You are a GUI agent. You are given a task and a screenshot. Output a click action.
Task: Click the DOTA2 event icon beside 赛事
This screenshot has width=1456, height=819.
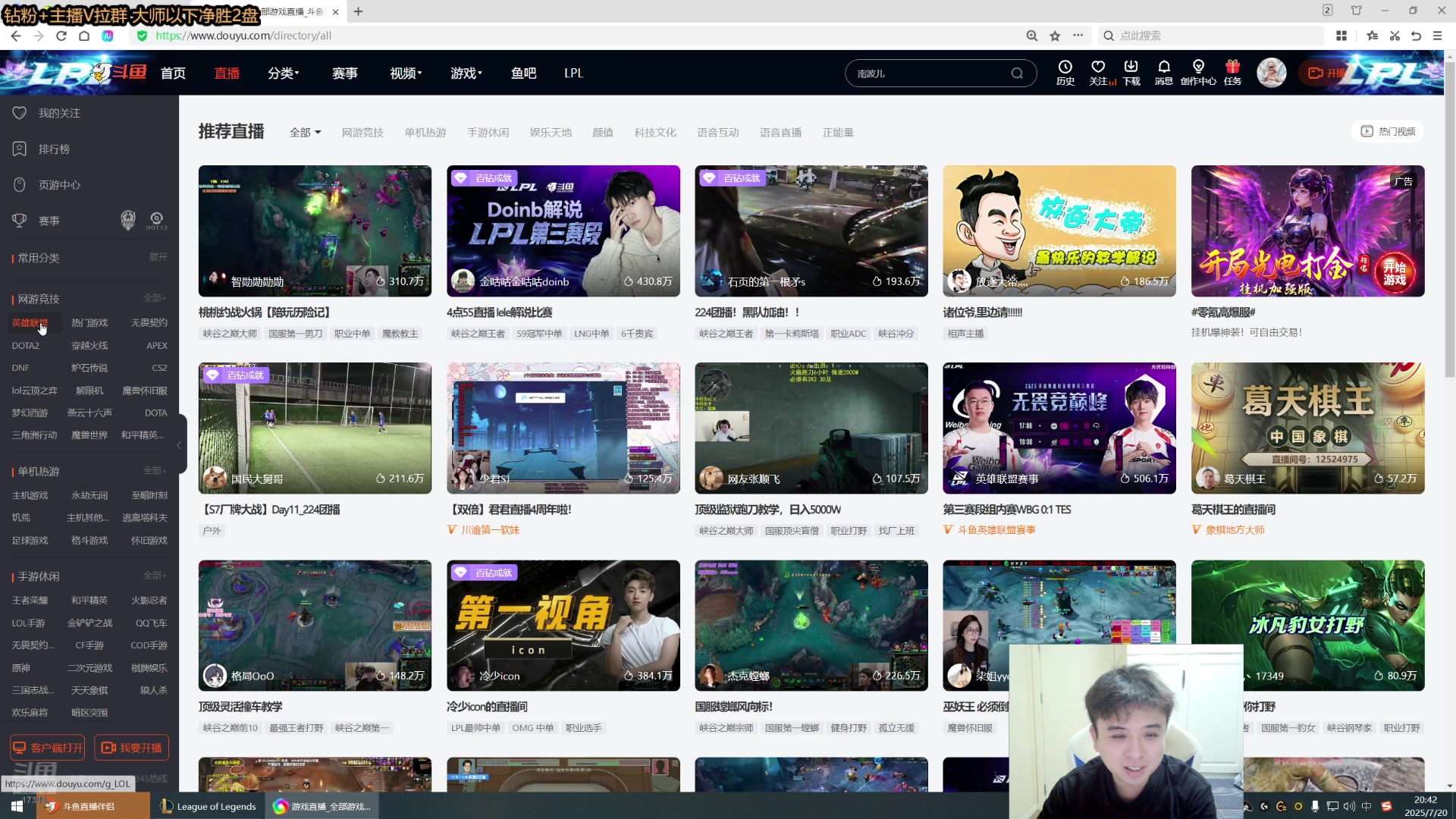156,221
